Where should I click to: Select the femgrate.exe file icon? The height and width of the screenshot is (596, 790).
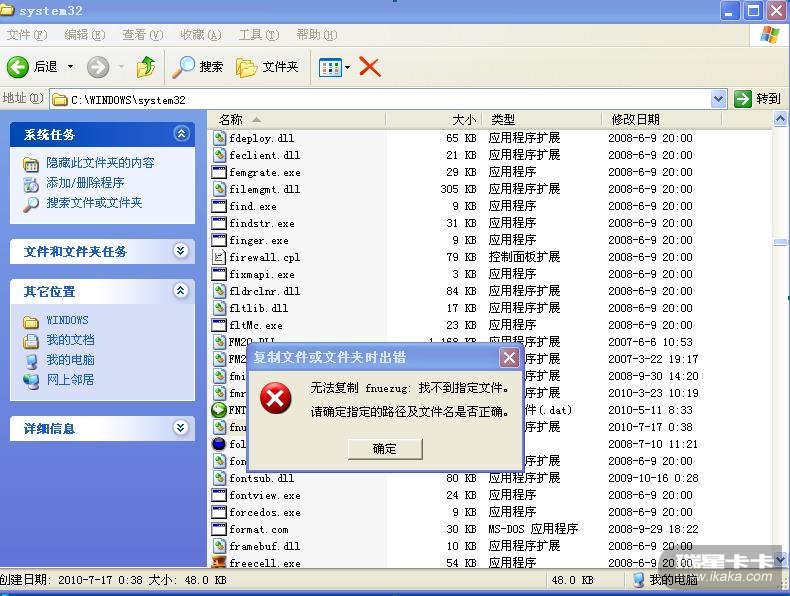pos(219,172)
